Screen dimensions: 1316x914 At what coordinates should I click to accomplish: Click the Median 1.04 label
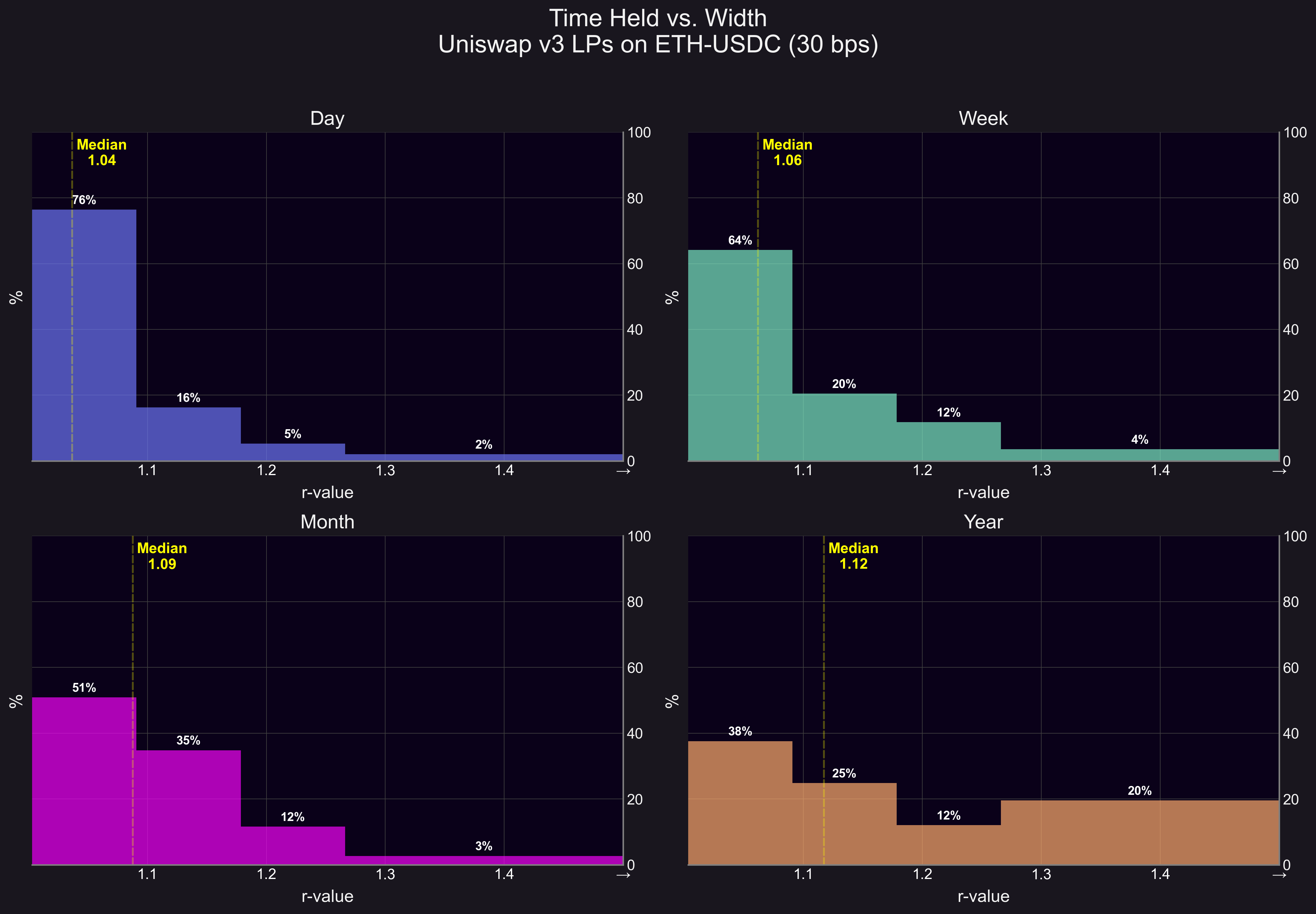[101, 152]
